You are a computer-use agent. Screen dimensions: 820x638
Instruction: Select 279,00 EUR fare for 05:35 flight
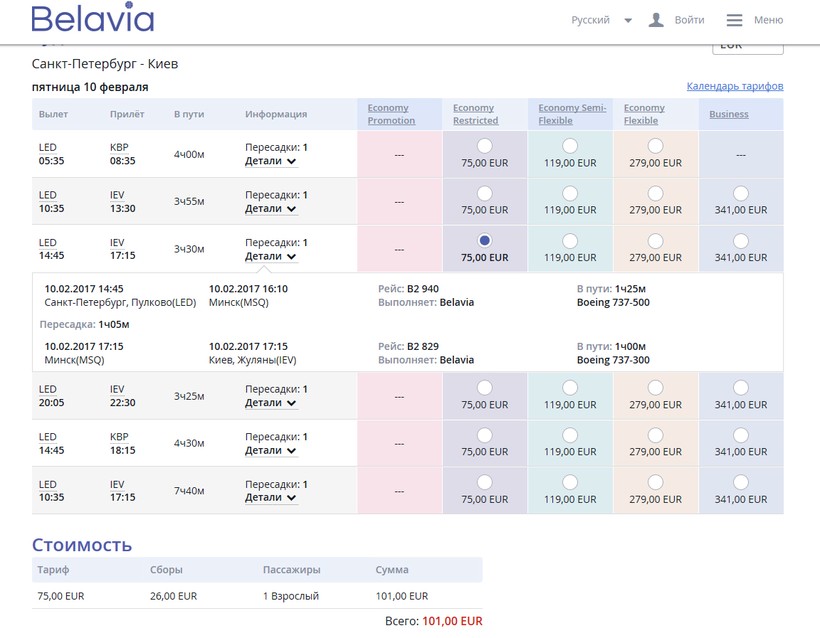(x=655, y=146)
